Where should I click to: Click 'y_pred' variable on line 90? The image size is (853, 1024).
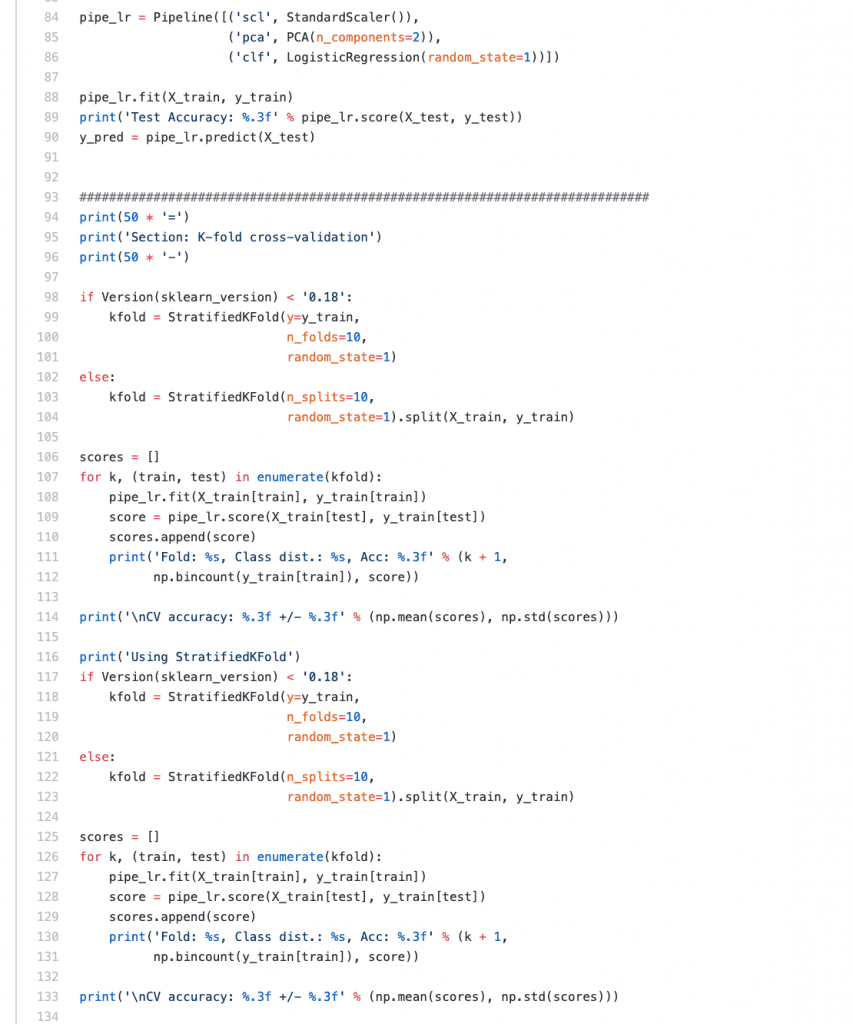101,138
